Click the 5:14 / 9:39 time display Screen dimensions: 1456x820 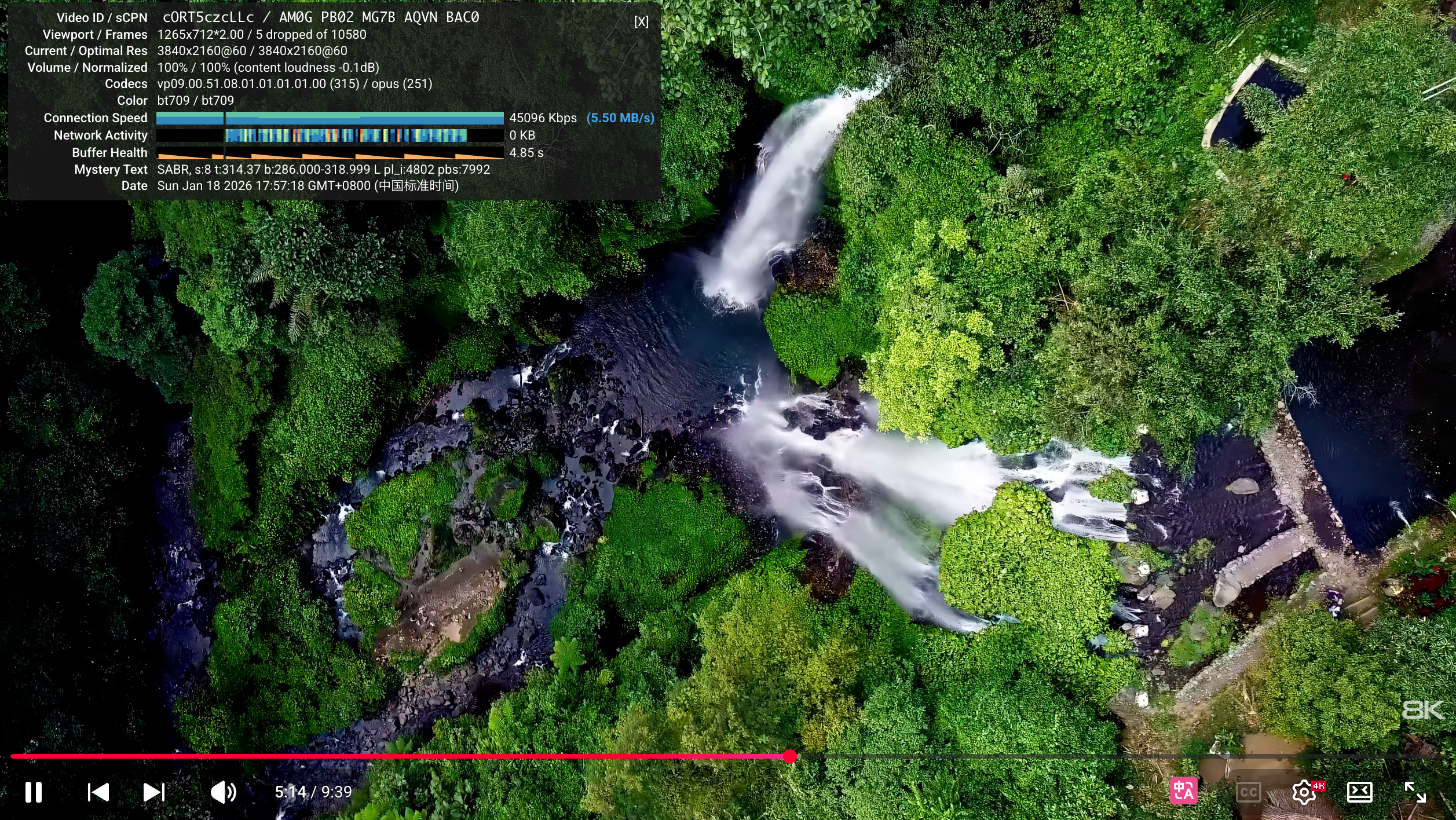click(313, 792)
